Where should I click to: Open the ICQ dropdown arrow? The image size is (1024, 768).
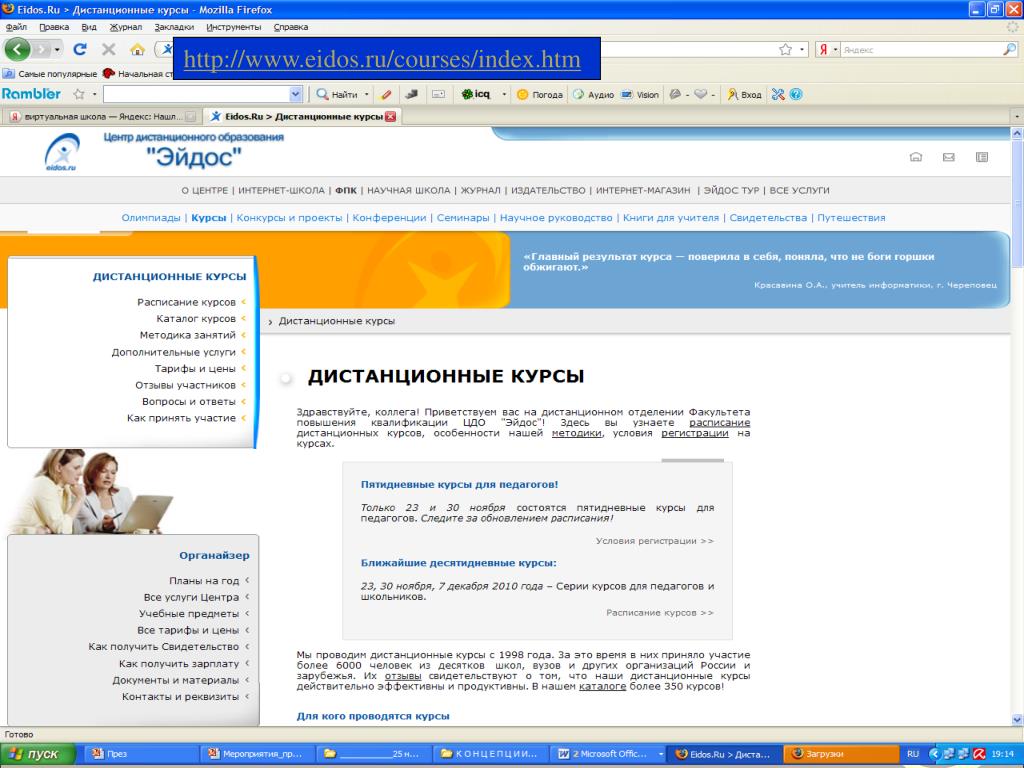coord(504,95)
